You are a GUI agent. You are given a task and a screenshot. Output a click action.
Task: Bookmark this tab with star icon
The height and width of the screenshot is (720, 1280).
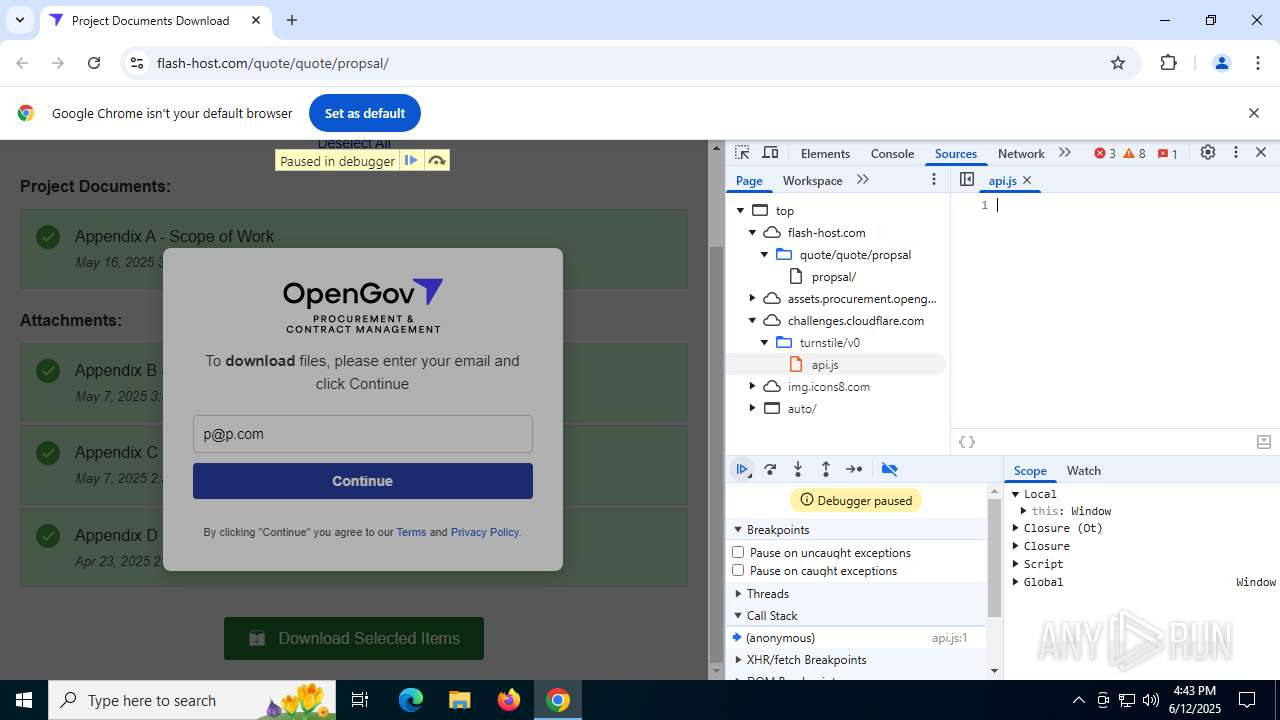pyautogui.click(x=1118, y=63)
